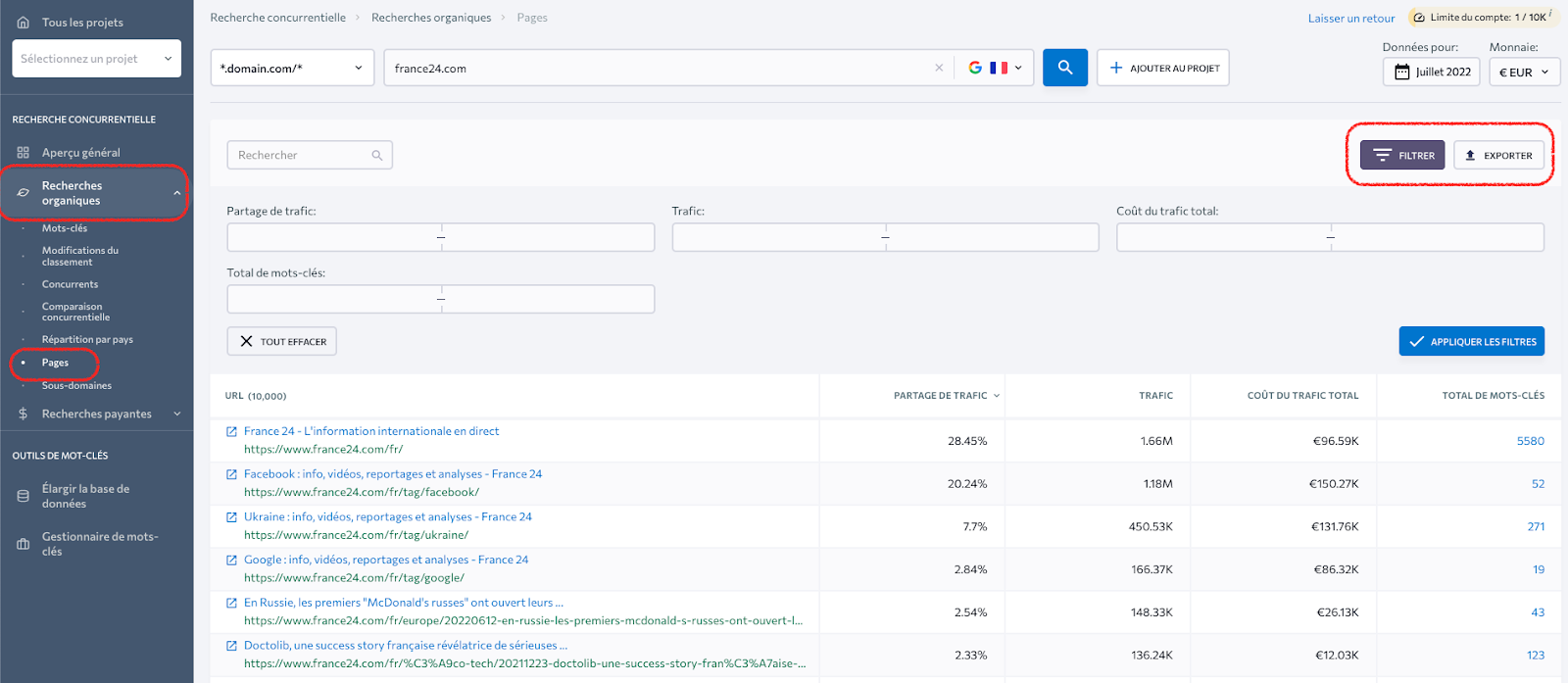1568x683 pixels.
Task: Focus the Rechercher search field
Action: click(310, 155)
